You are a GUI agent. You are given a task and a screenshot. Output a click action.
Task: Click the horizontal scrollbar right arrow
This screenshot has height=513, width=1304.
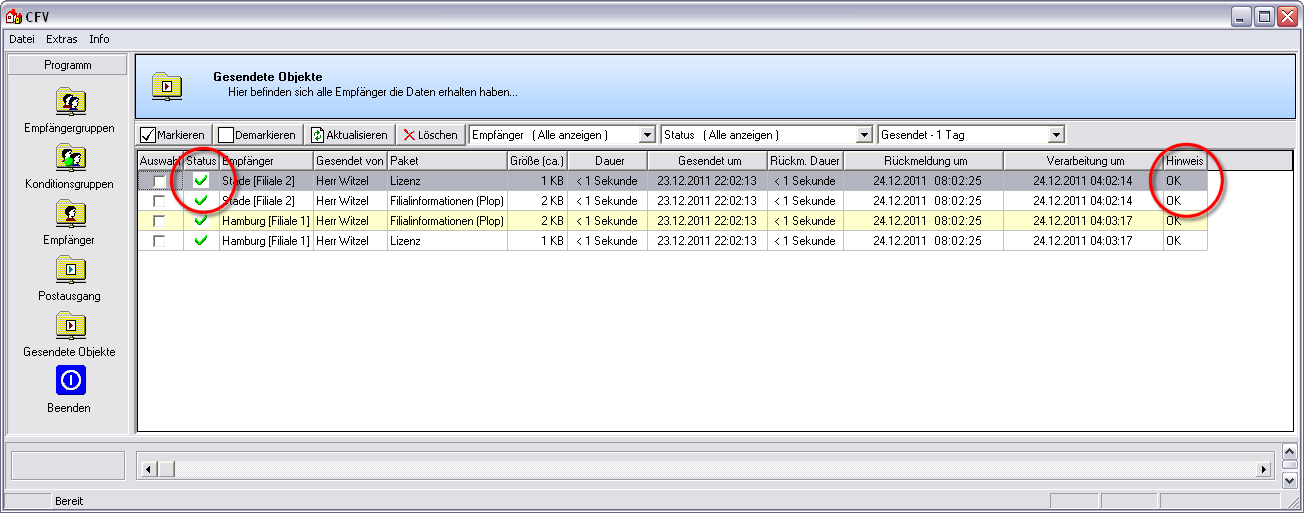tap(1263, 469)
